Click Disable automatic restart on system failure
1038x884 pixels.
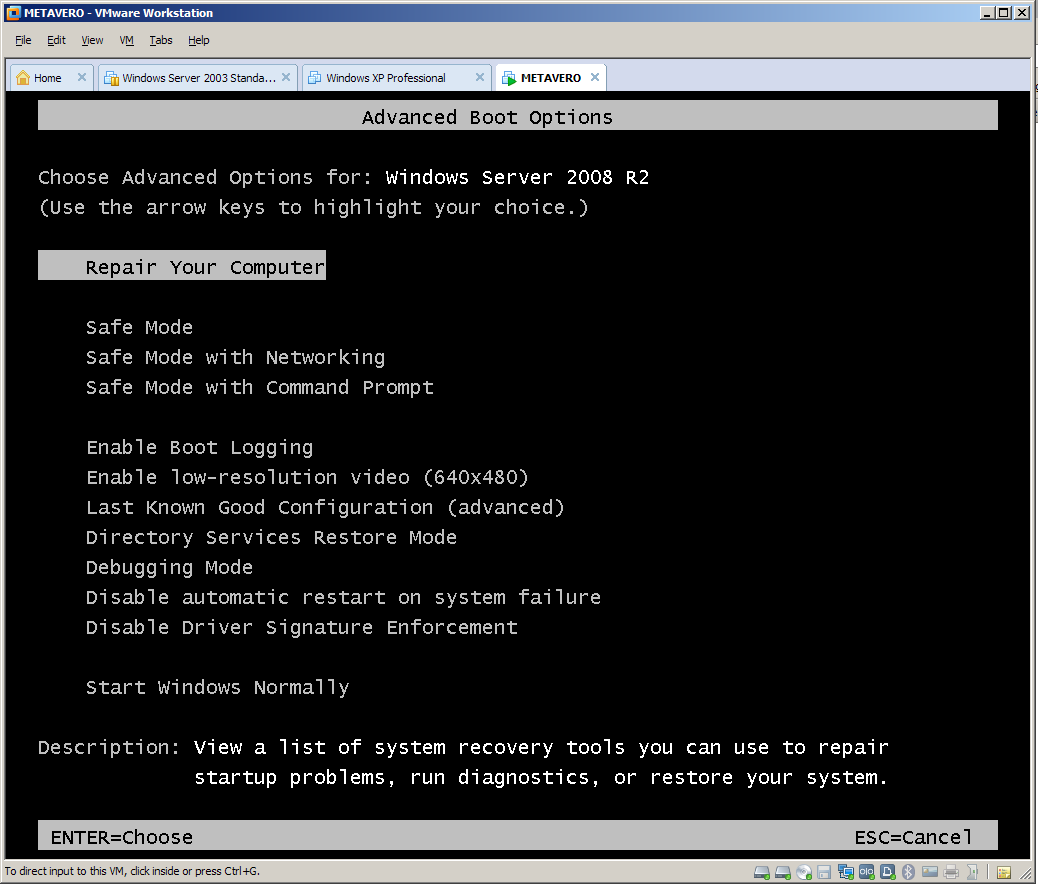click(x=344, y=597)
